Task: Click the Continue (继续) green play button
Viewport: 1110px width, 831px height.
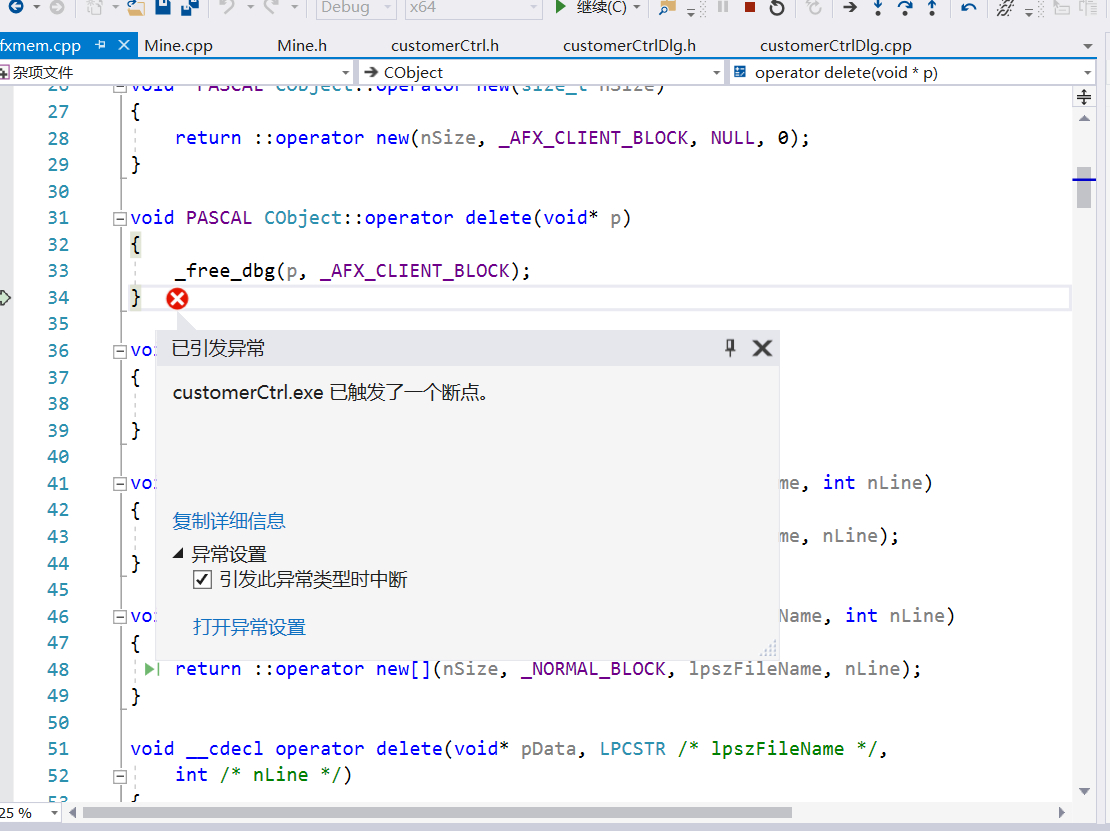Action: coord(561,7)
